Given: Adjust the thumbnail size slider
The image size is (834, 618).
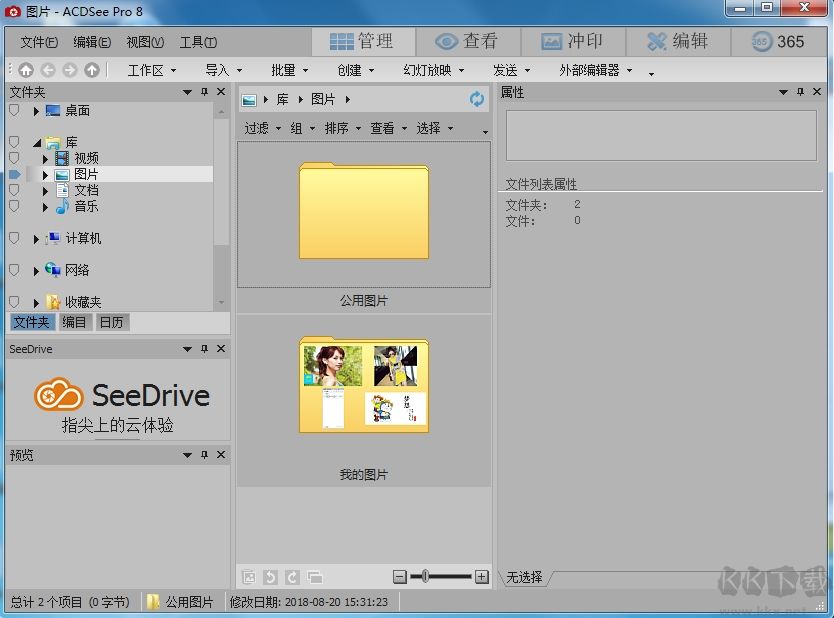Looking at the screenshot, I should pos(424,577).
